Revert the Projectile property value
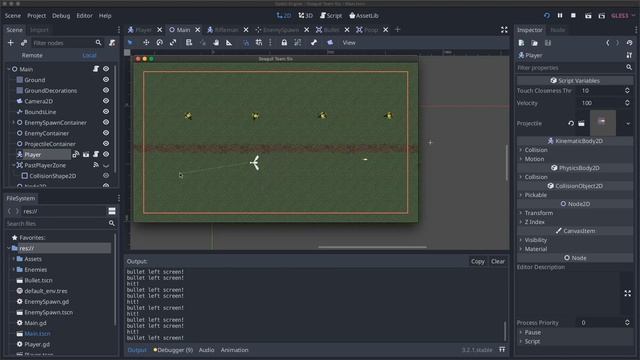This screenshot has height=360, width=640. [571, 123]
